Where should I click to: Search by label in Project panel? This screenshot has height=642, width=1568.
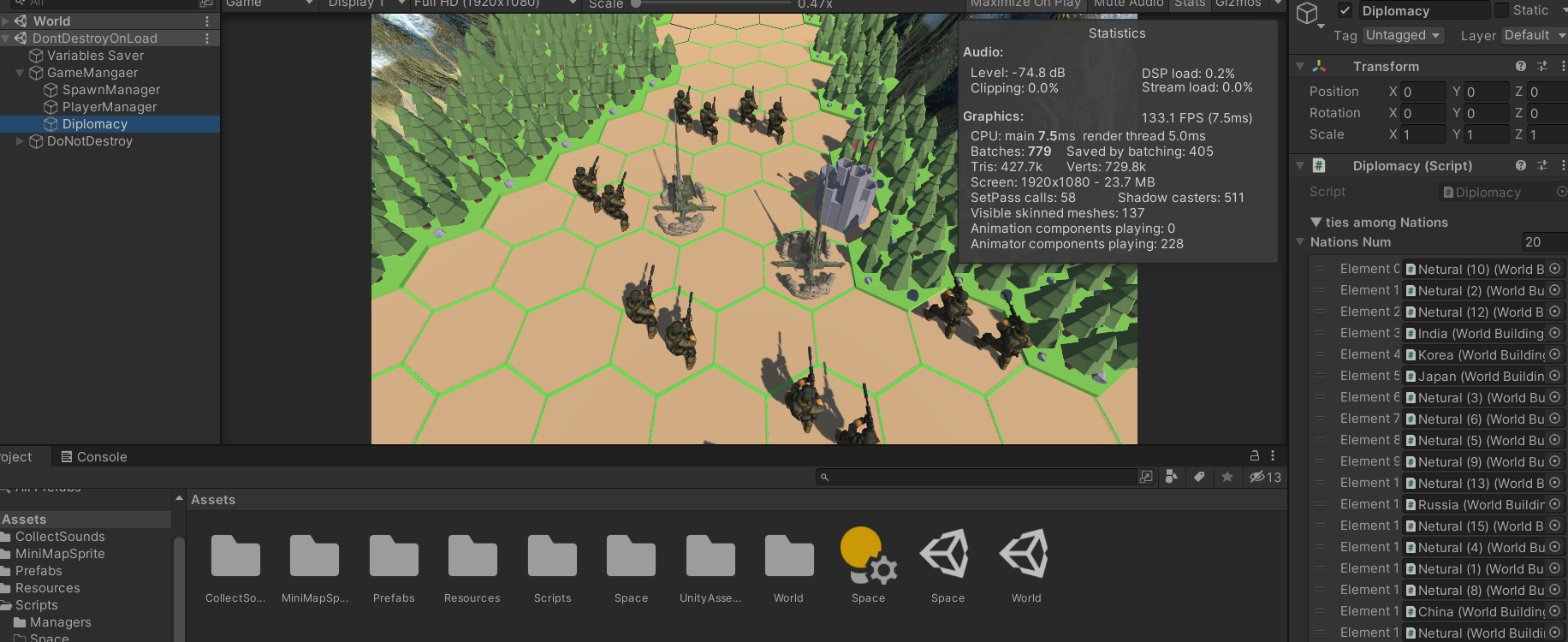[x=1199, y=477]
